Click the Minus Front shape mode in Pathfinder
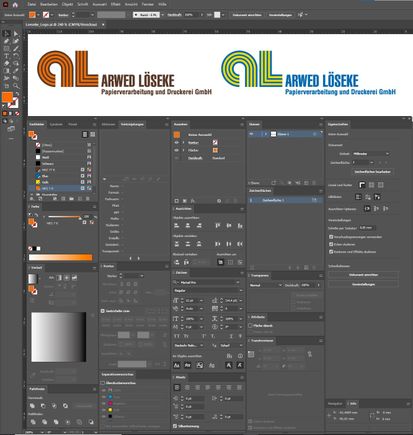The width and height of the screenshot is (413, 435). (x=43, y=406)
